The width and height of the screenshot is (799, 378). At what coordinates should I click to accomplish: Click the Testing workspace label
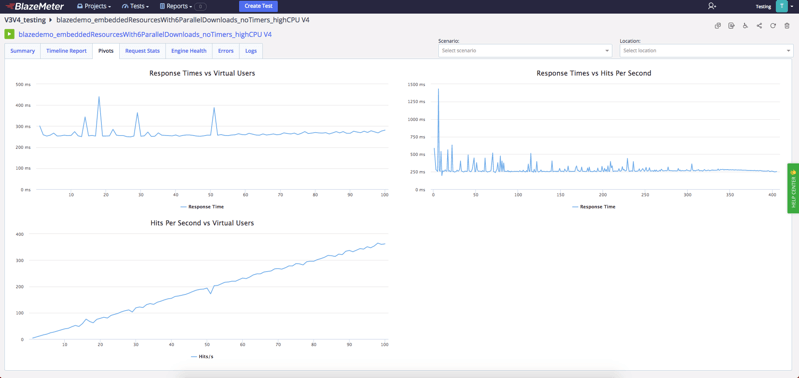coord(763,7)
